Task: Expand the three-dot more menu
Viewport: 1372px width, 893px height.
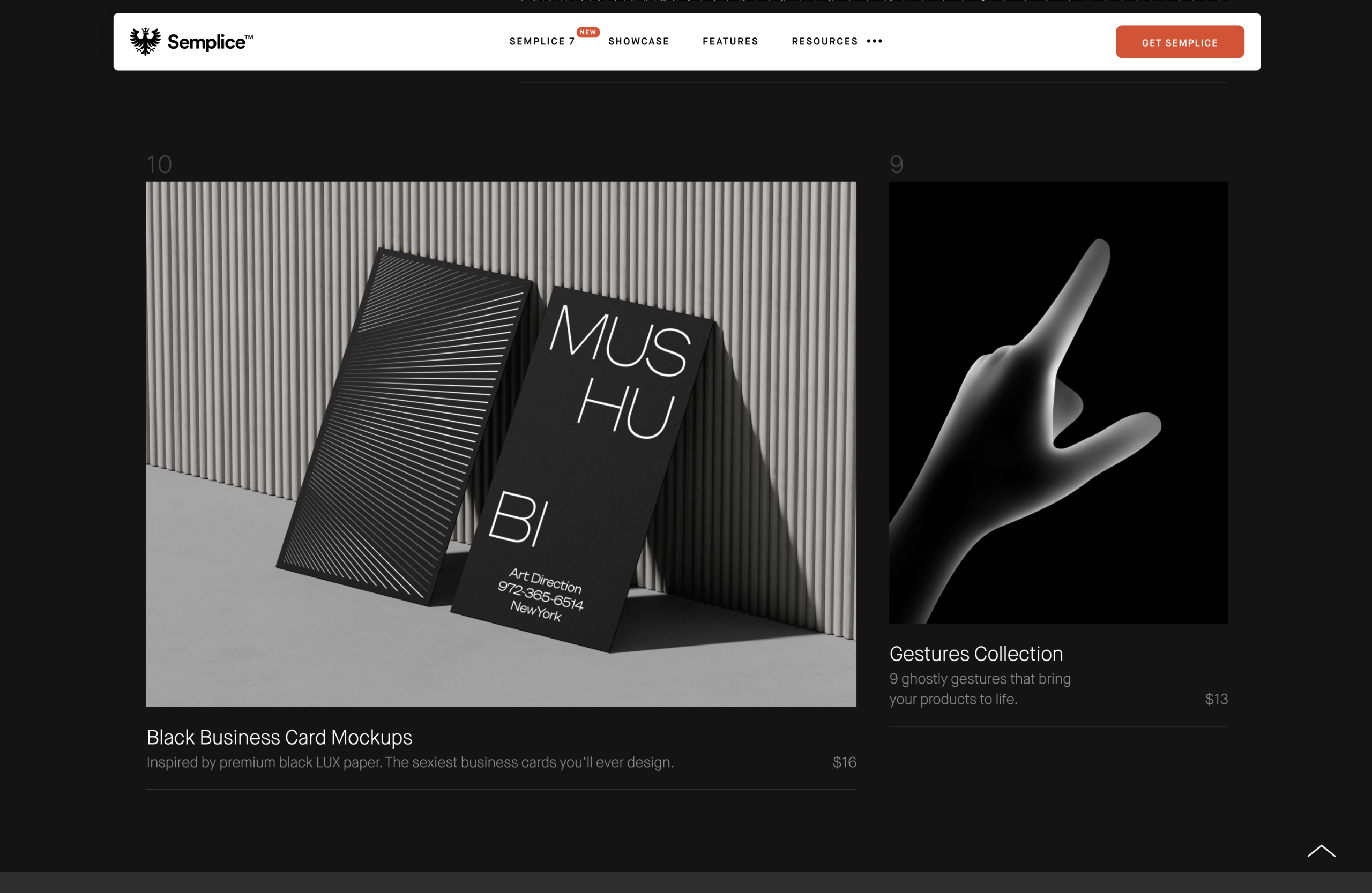Action: pyautogui.click(x=874, y=41)
